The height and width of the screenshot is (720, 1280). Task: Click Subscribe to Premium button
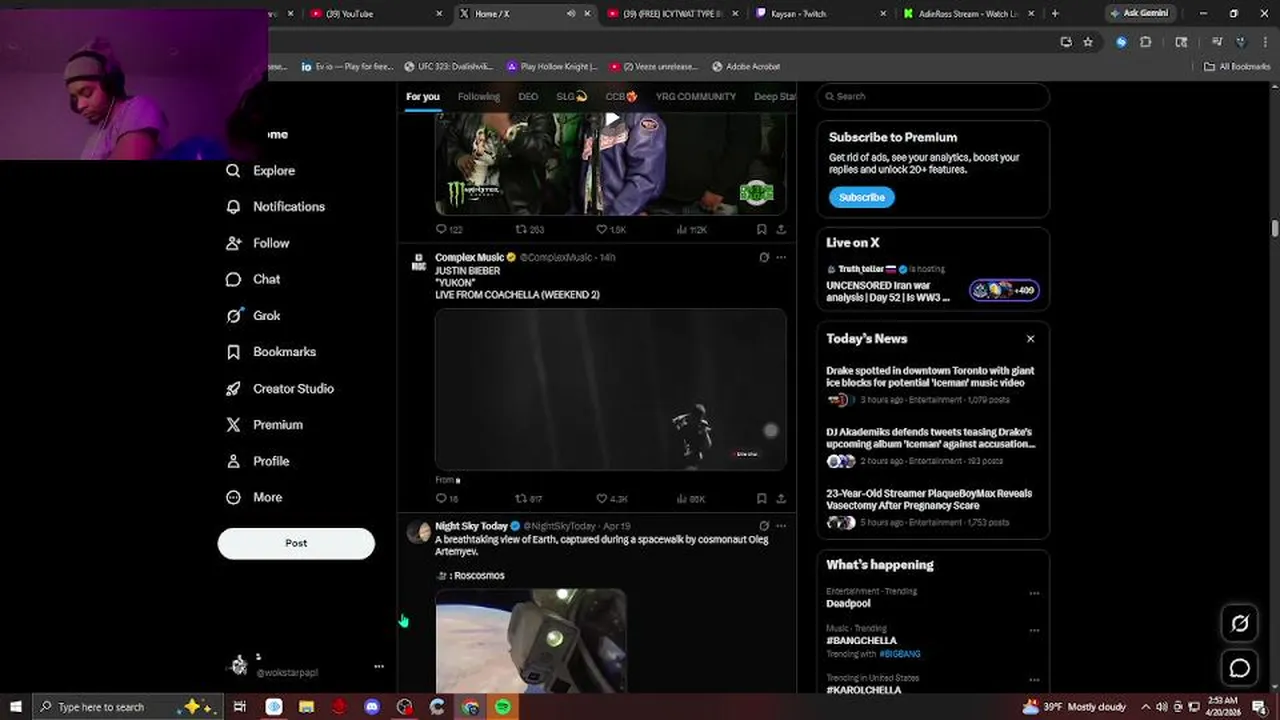861,197
